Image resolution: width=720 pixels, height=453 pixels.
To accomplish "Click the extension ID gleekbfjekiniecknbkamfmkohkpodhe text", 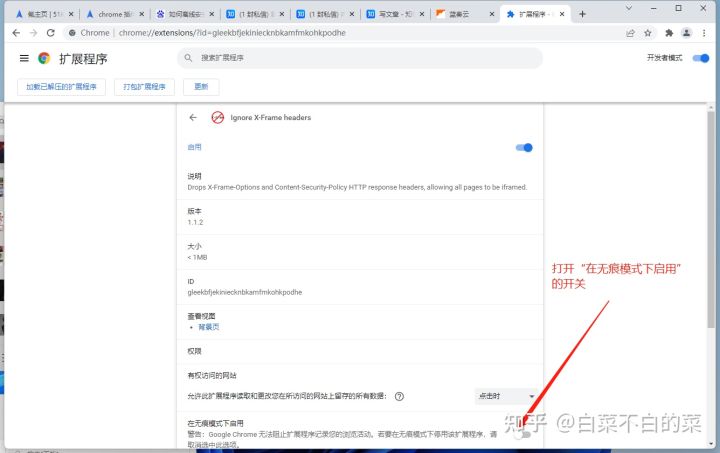I will pos(245,292).
